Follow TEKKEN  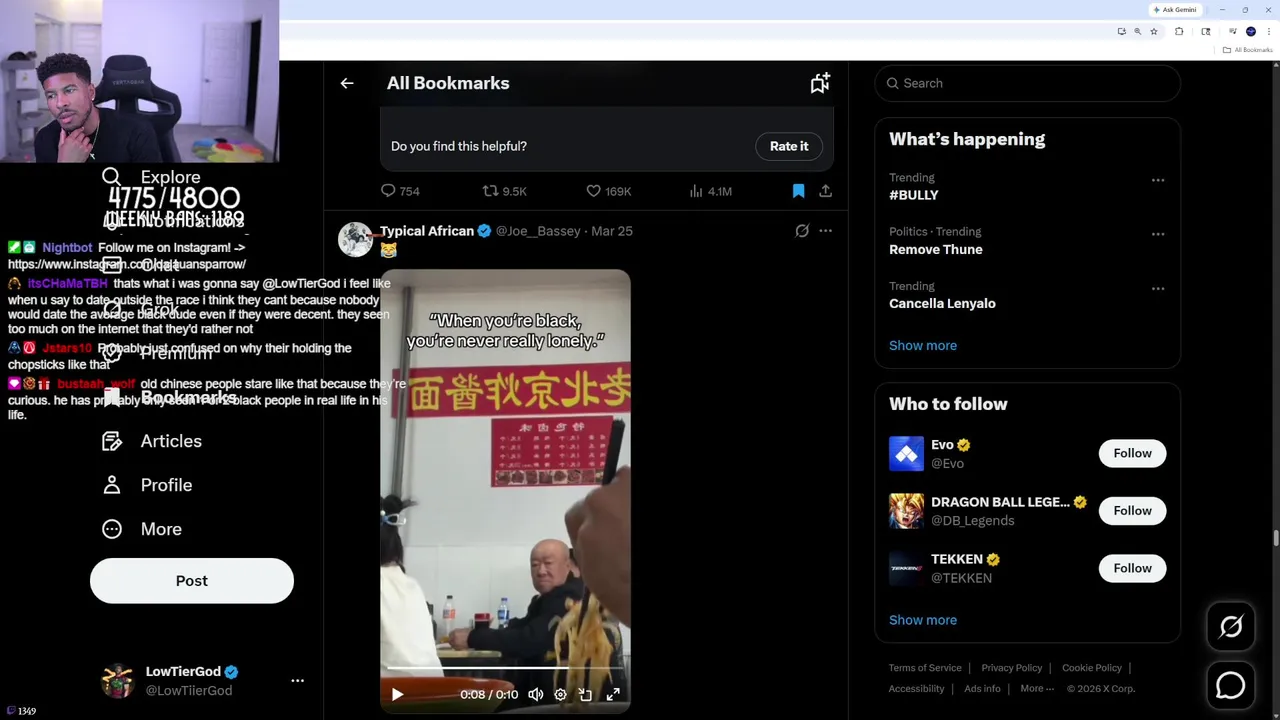coord(1132,568)
